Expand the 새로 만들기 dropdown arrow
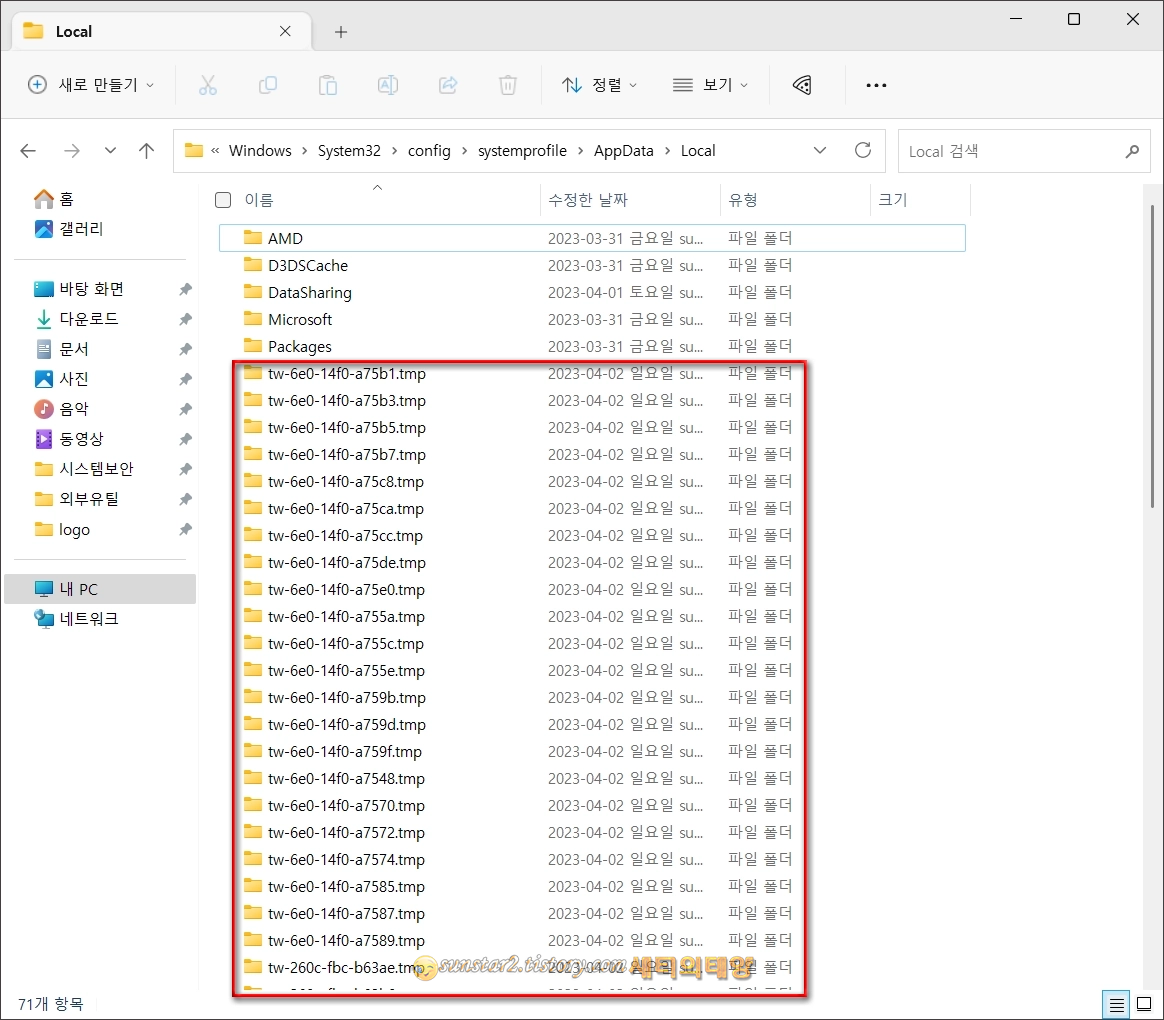 pos(151,85)
